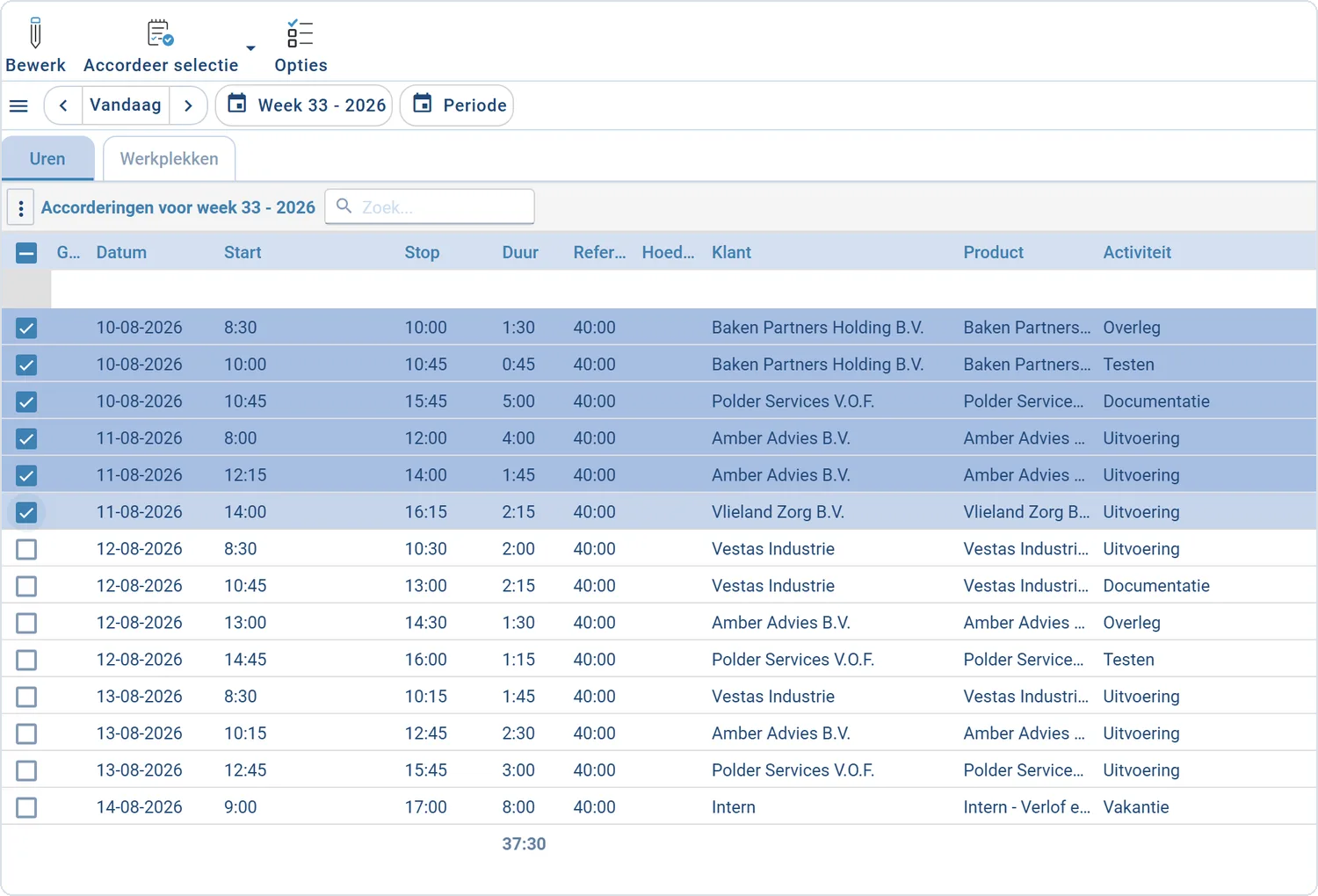The height and width of the screenshot is (896, 1318).
Task: Uncheck row 10-08-2026 8:30 Overleg
Action: coord(26,328)
